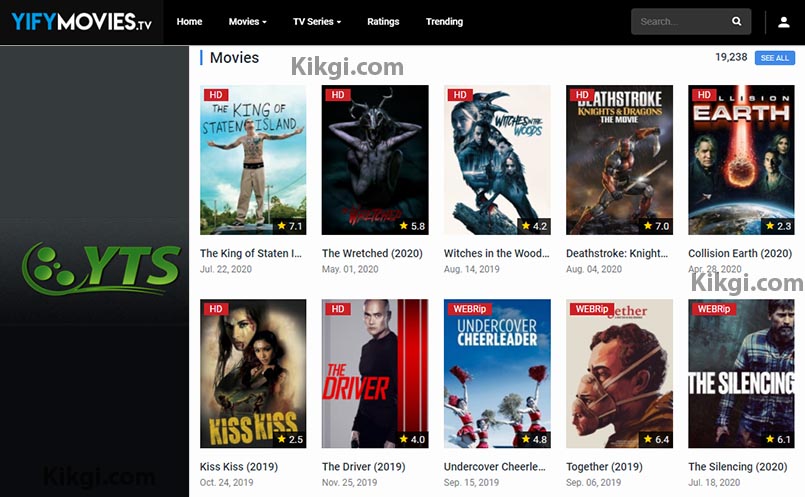805x497 pixels.
Task: Open Collision Earth movie poster
Action: click(x=741, y=160)
